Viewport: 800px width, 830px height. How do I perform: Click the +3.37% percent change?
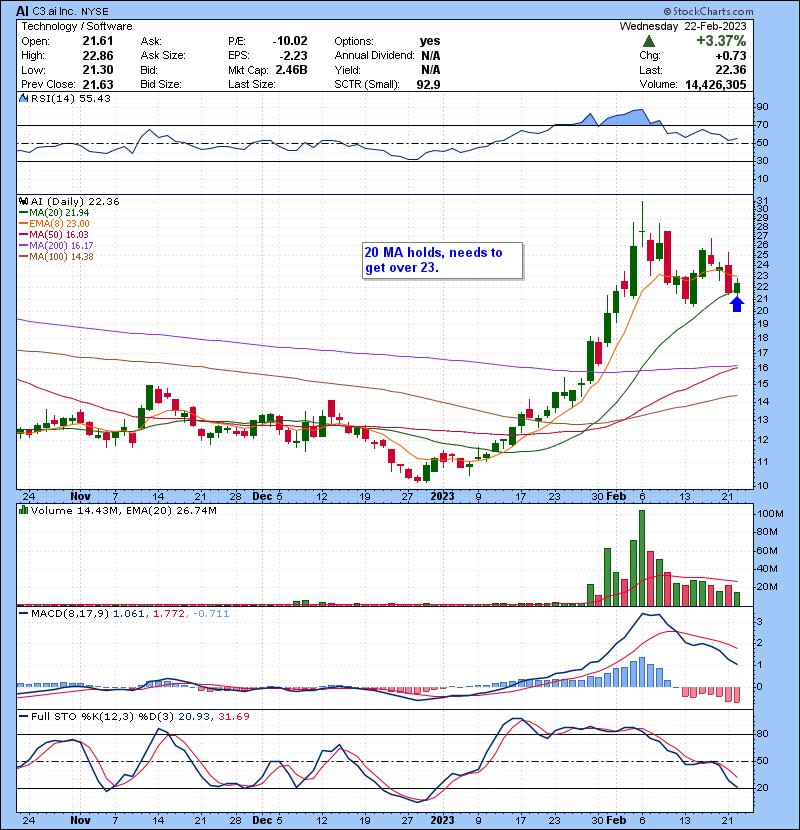(721, 41)
